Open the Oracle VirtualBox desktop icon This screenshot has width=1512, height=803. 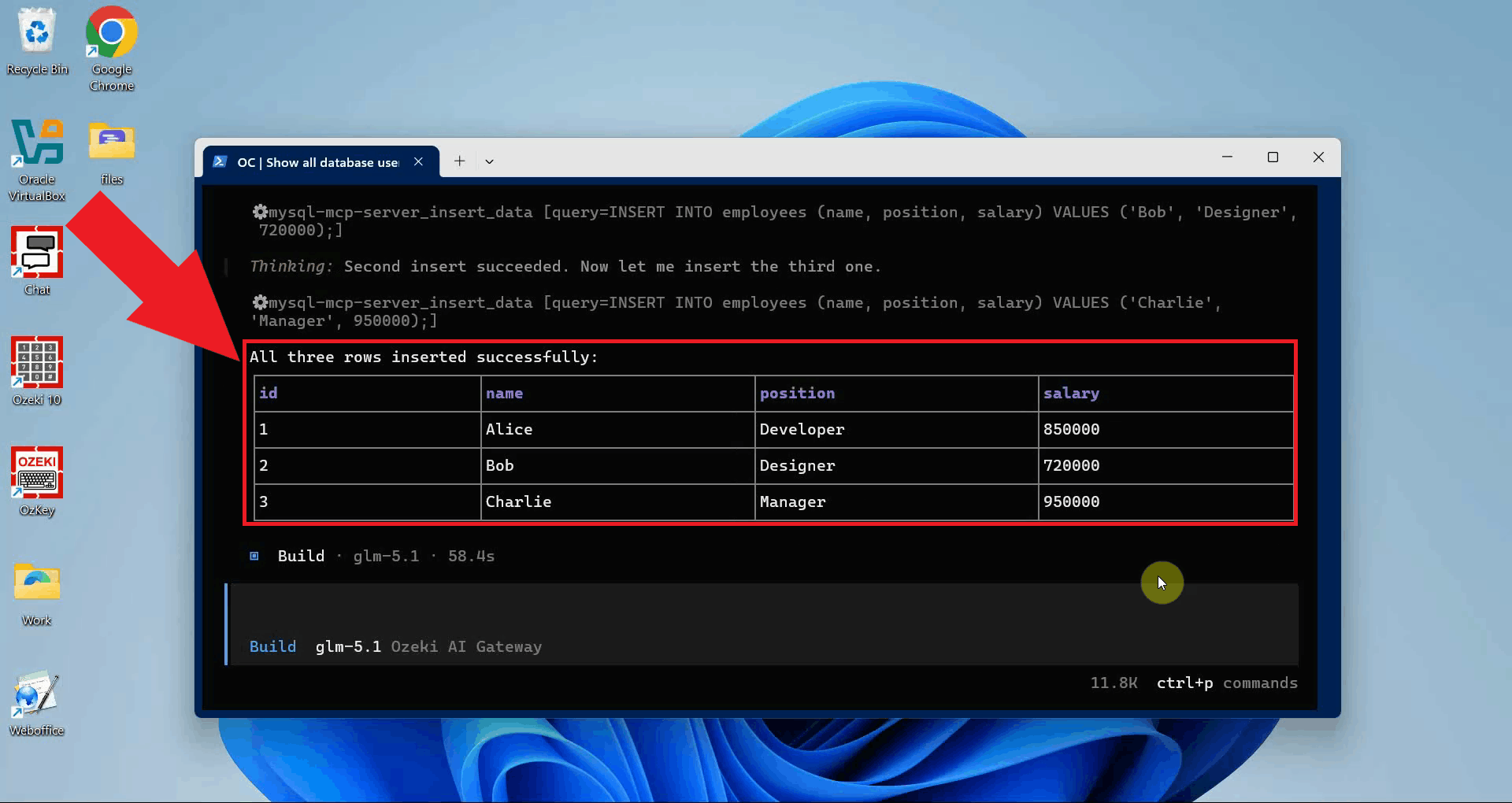click(x=37, y=160)
